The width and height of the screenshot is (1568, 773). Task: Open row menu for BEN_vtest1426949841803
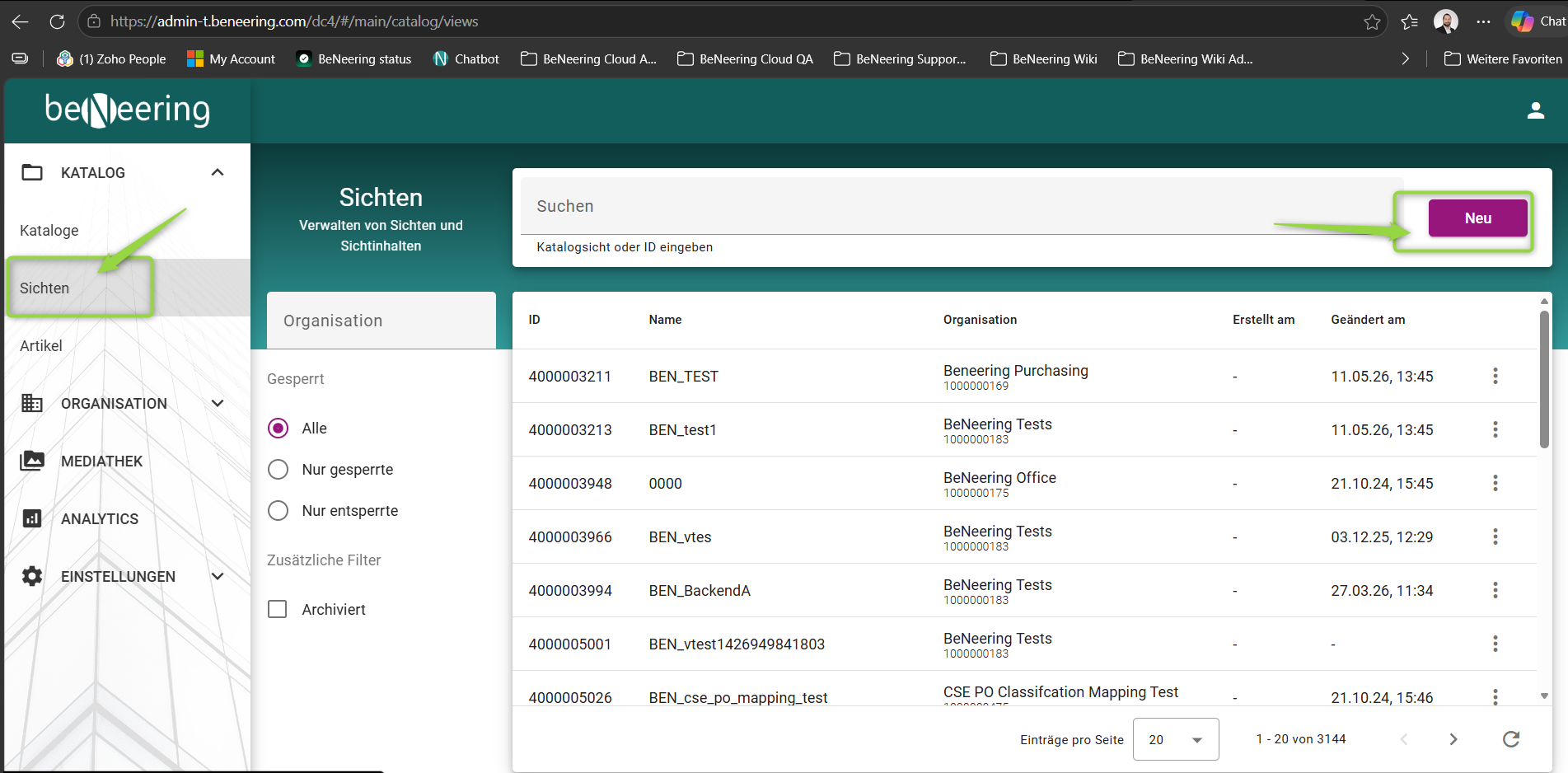(x=1495, y=644)
